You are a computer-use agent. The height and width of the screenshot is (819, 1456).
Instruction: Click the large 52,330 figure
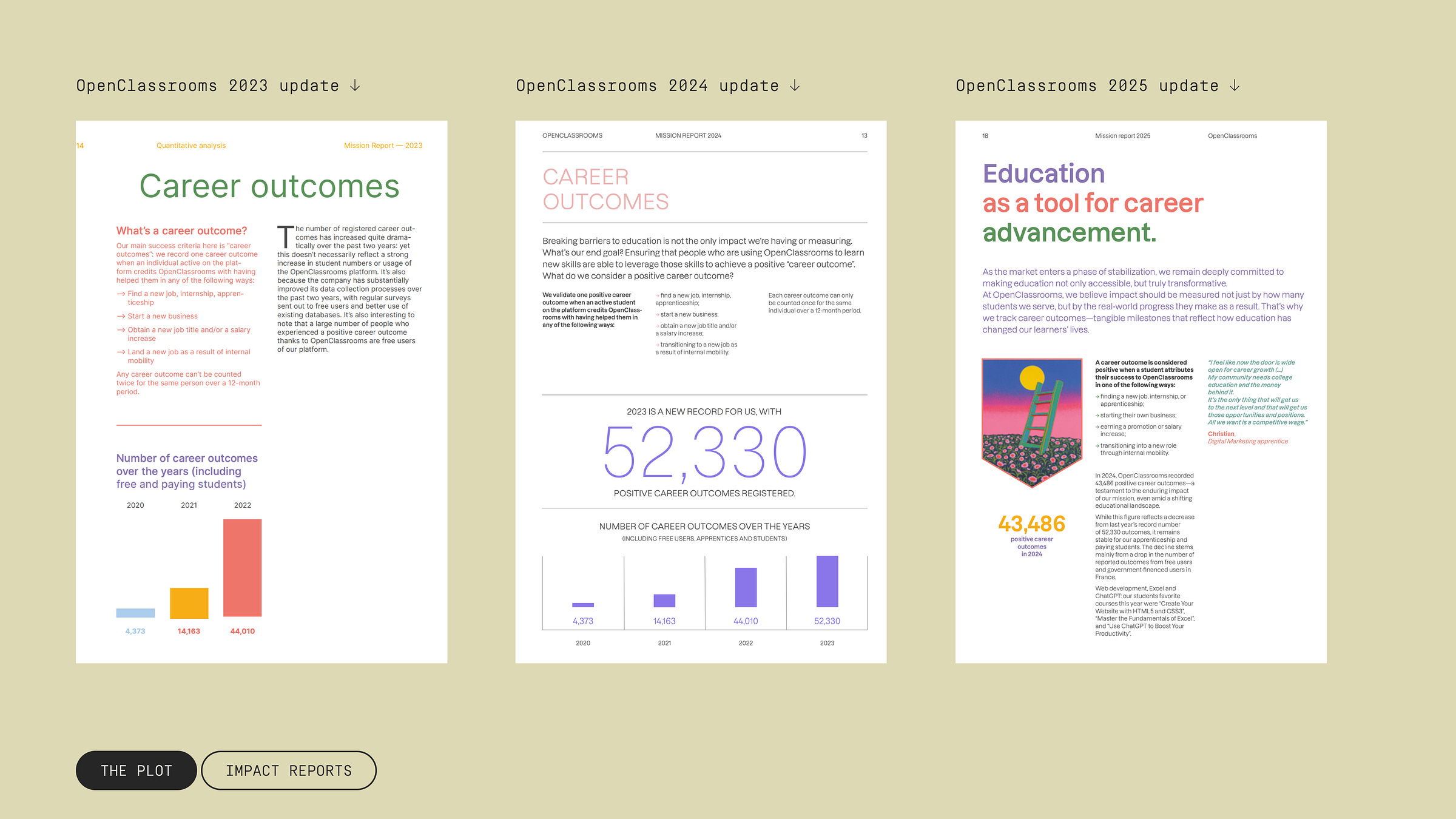[x=704, y=453]
